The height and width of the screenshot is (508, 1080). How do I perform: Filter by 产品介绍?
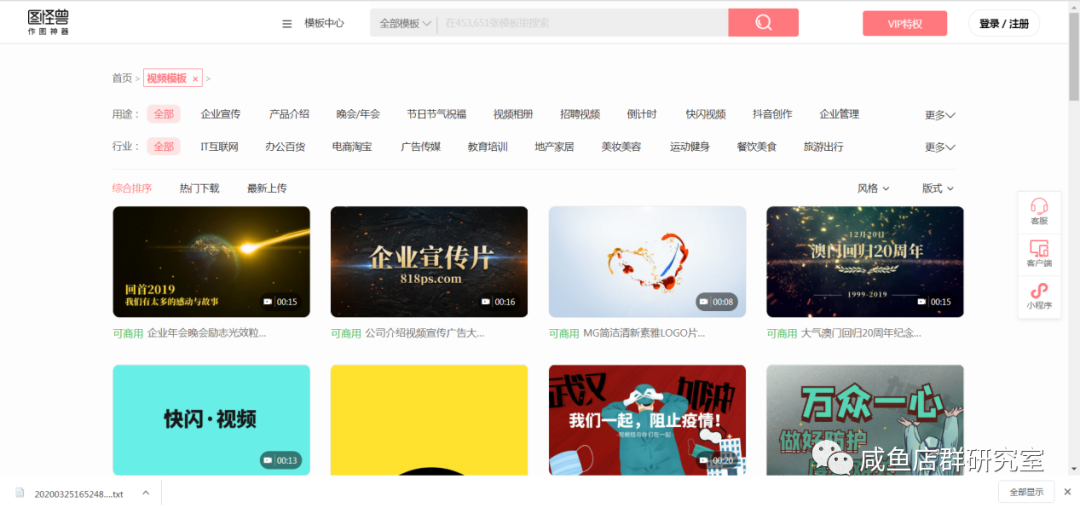289,114
